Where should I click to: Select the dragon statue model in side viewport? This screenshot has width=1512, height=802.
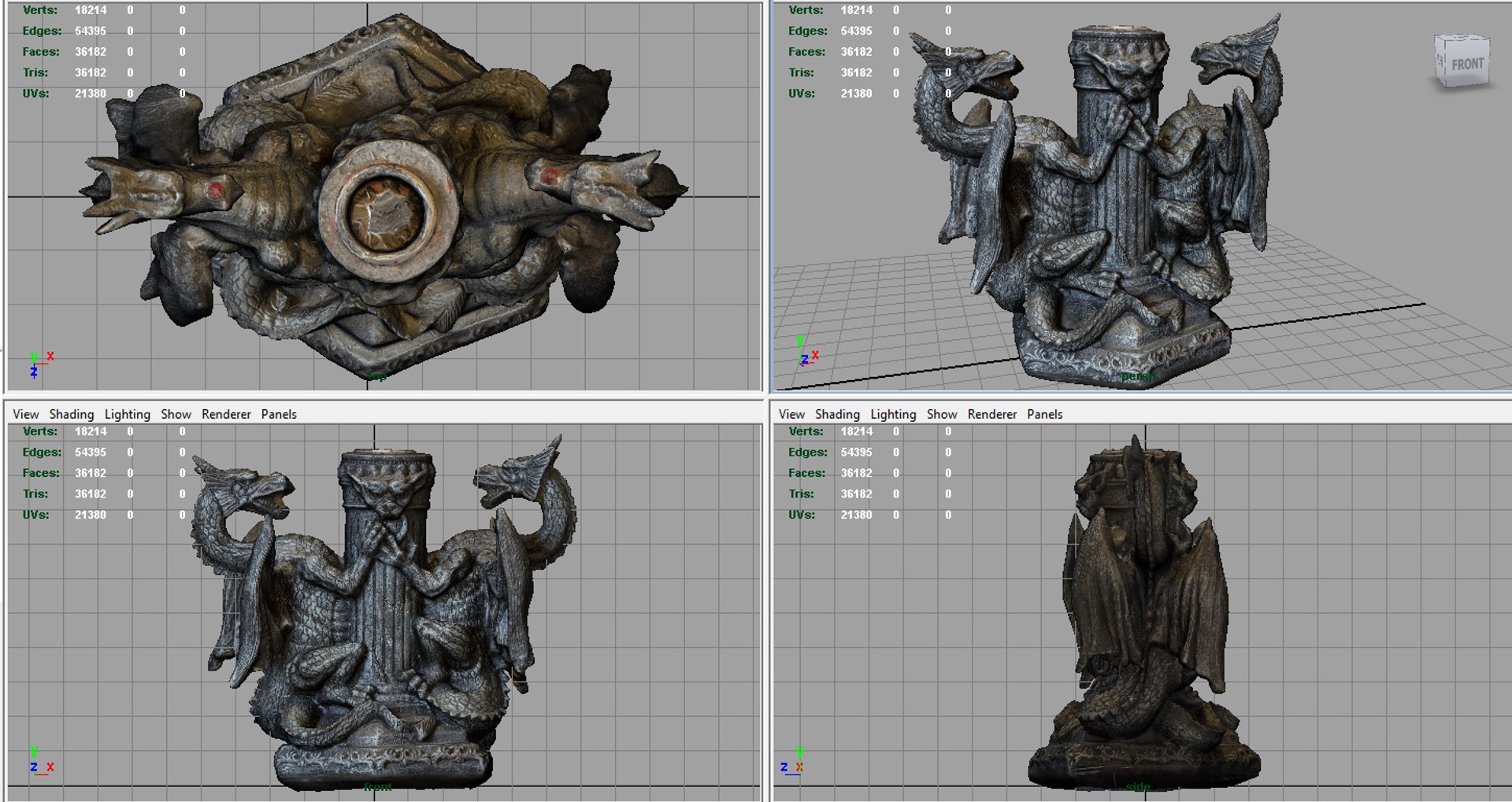click(x=1144, y=614)
